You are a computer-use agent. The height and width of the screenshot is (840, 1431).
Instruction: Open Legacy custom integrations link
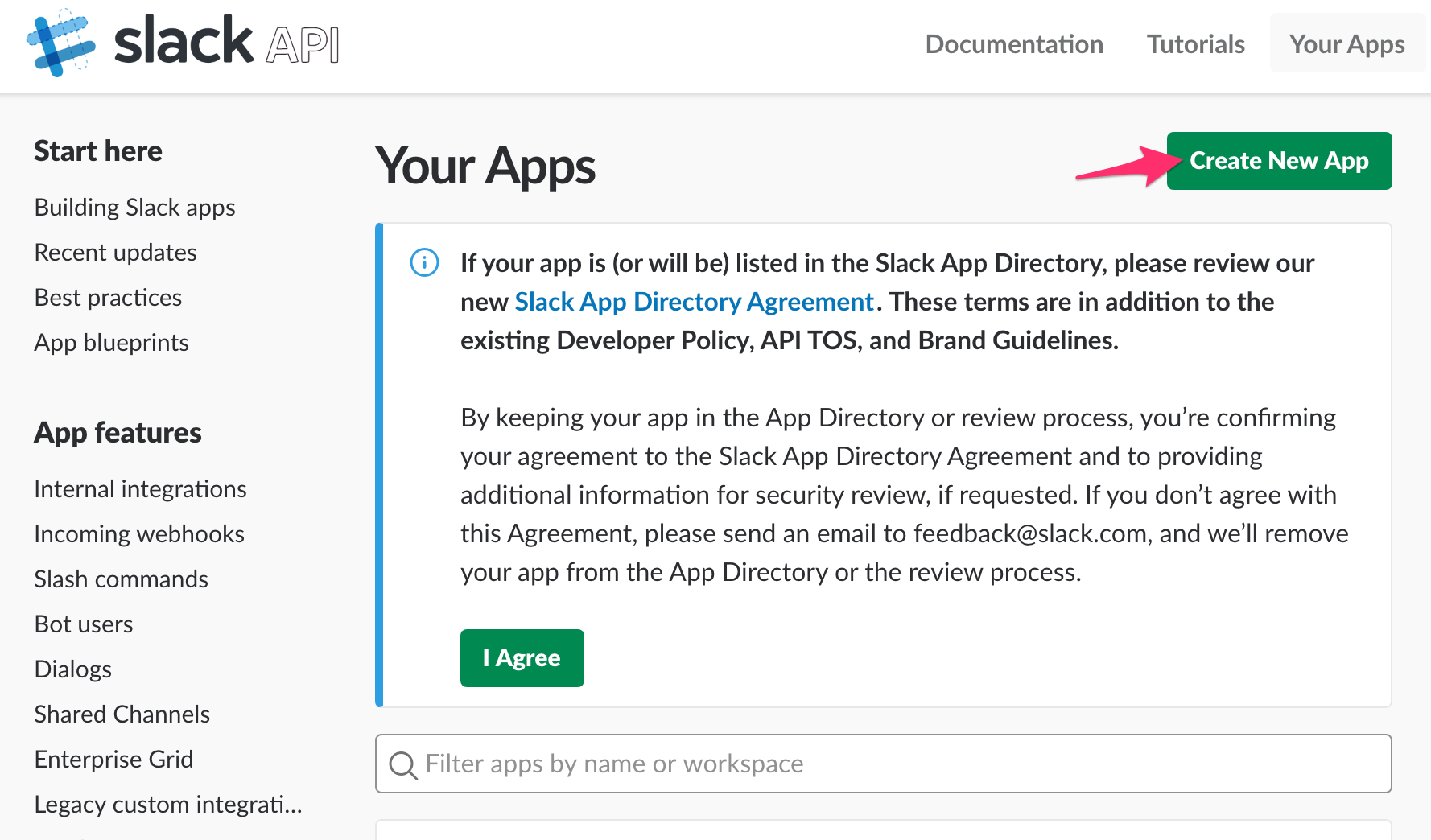(168, 805)
